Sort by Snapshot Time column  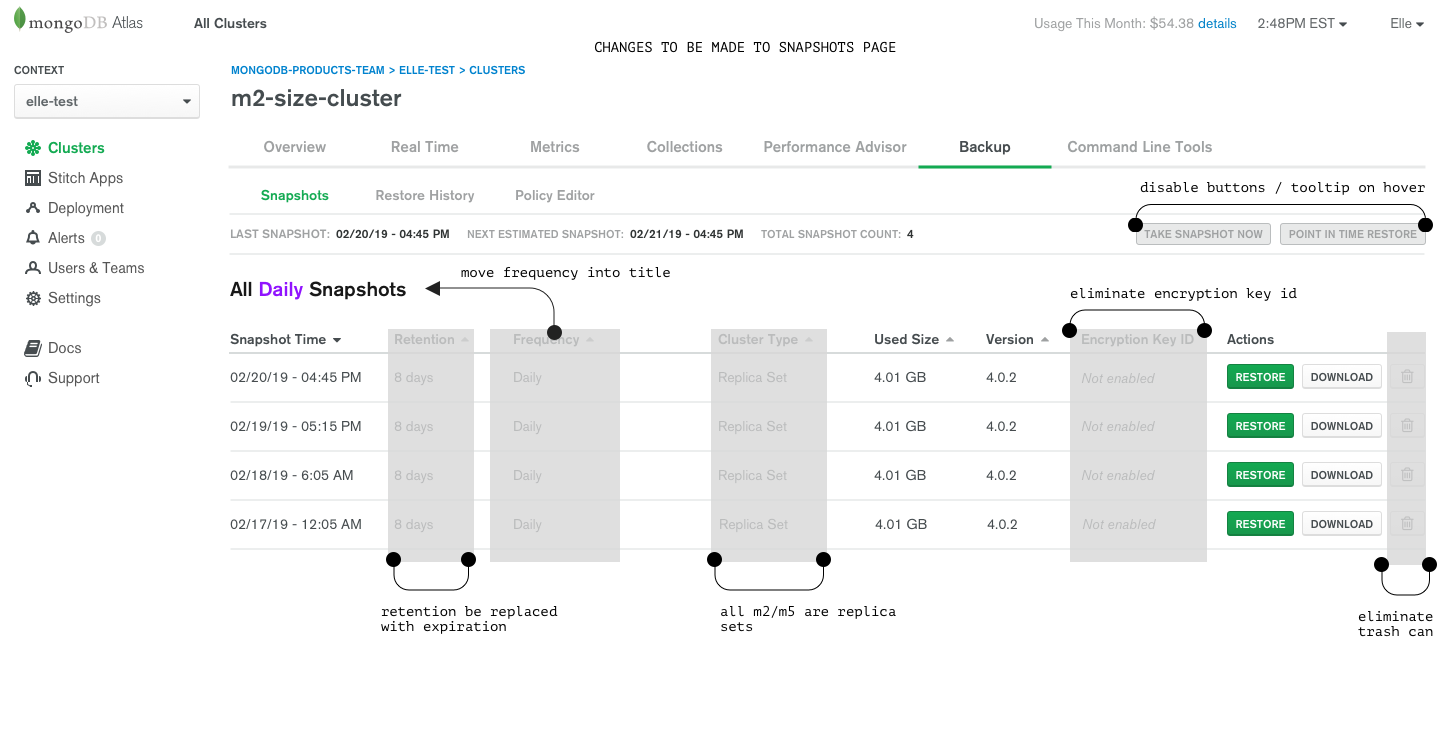click(x=286, y=340)
